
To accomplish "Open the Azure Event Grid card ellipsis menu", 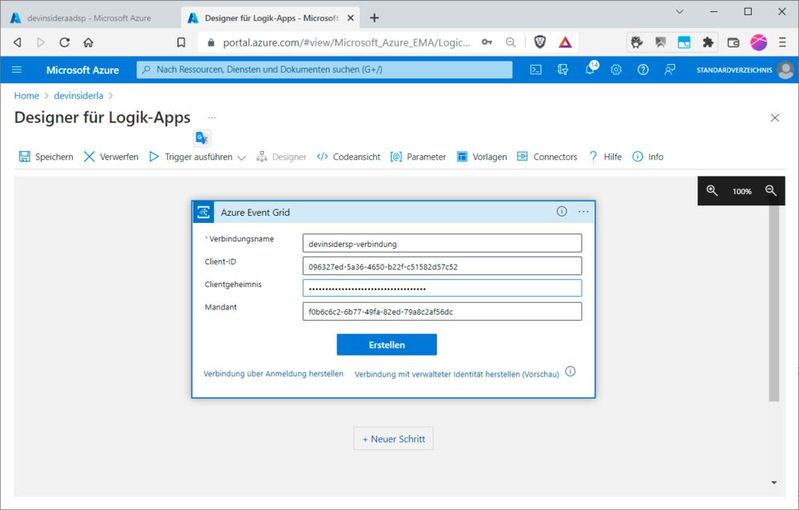I will 583,211.
